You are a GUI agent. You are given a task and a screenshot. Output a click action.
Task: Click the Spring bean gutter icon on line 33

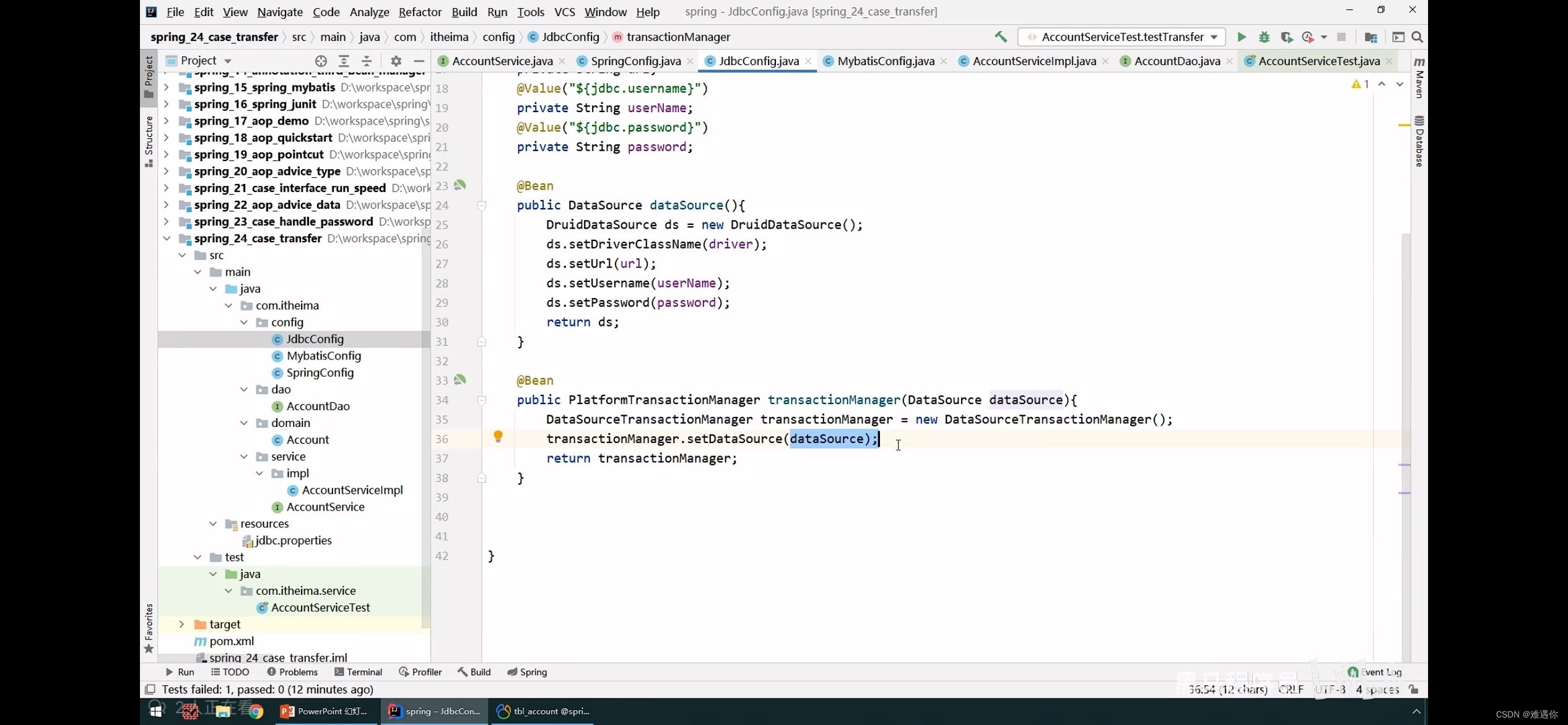point(460,380)
